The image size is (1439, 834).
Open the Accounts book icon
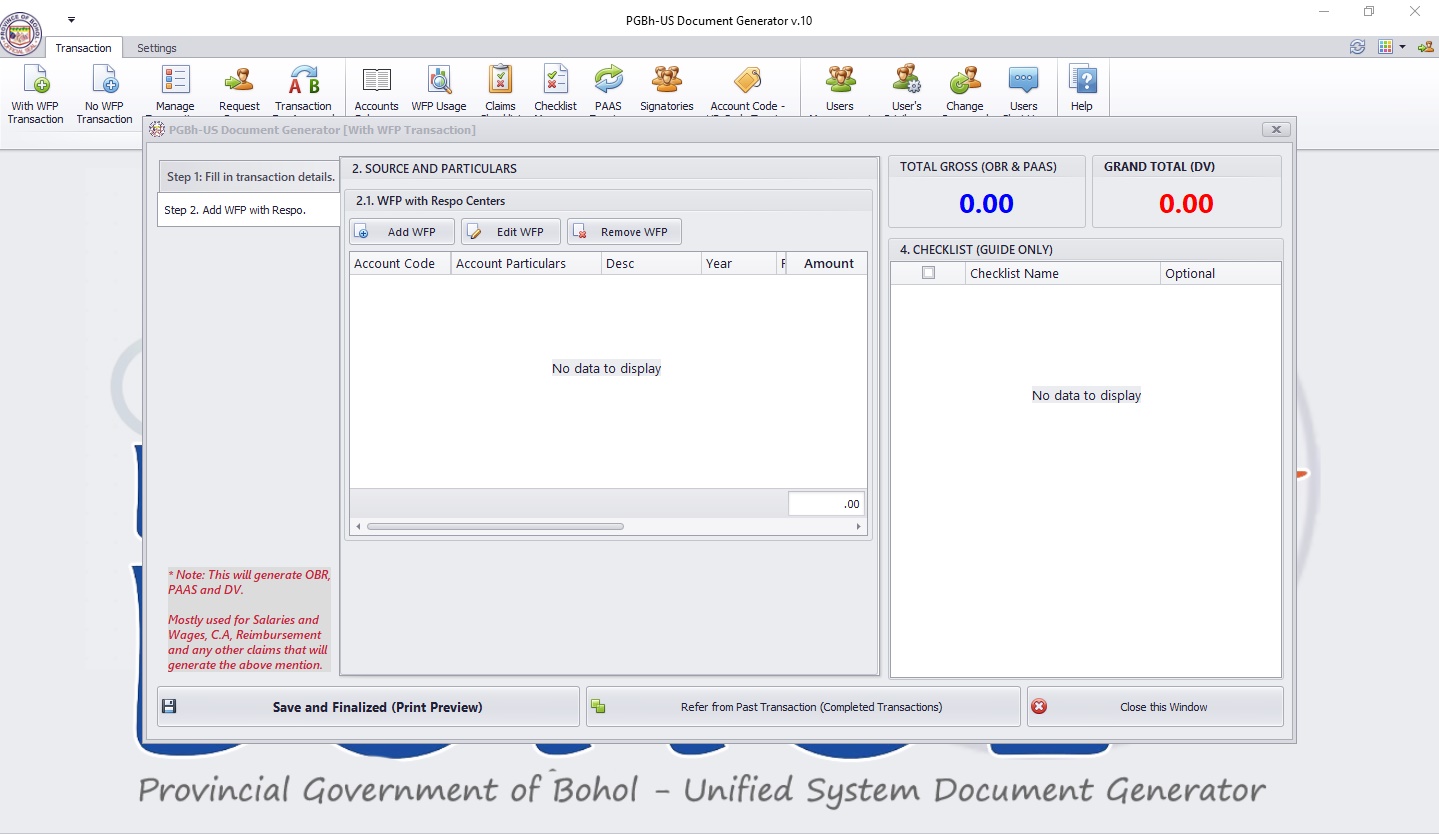tap(376, 90)
